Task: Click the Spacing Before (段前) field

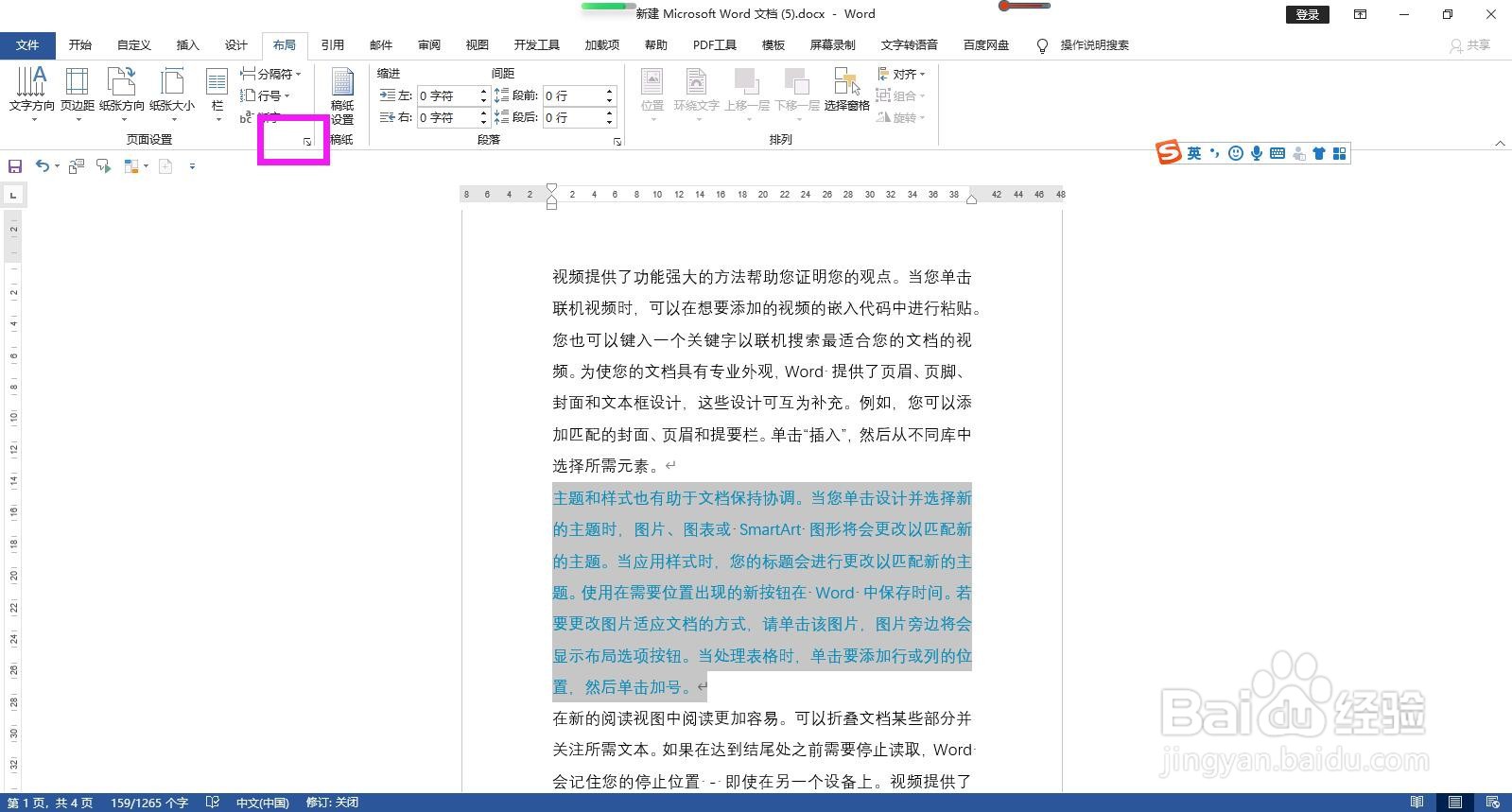Action: [572, 95]
